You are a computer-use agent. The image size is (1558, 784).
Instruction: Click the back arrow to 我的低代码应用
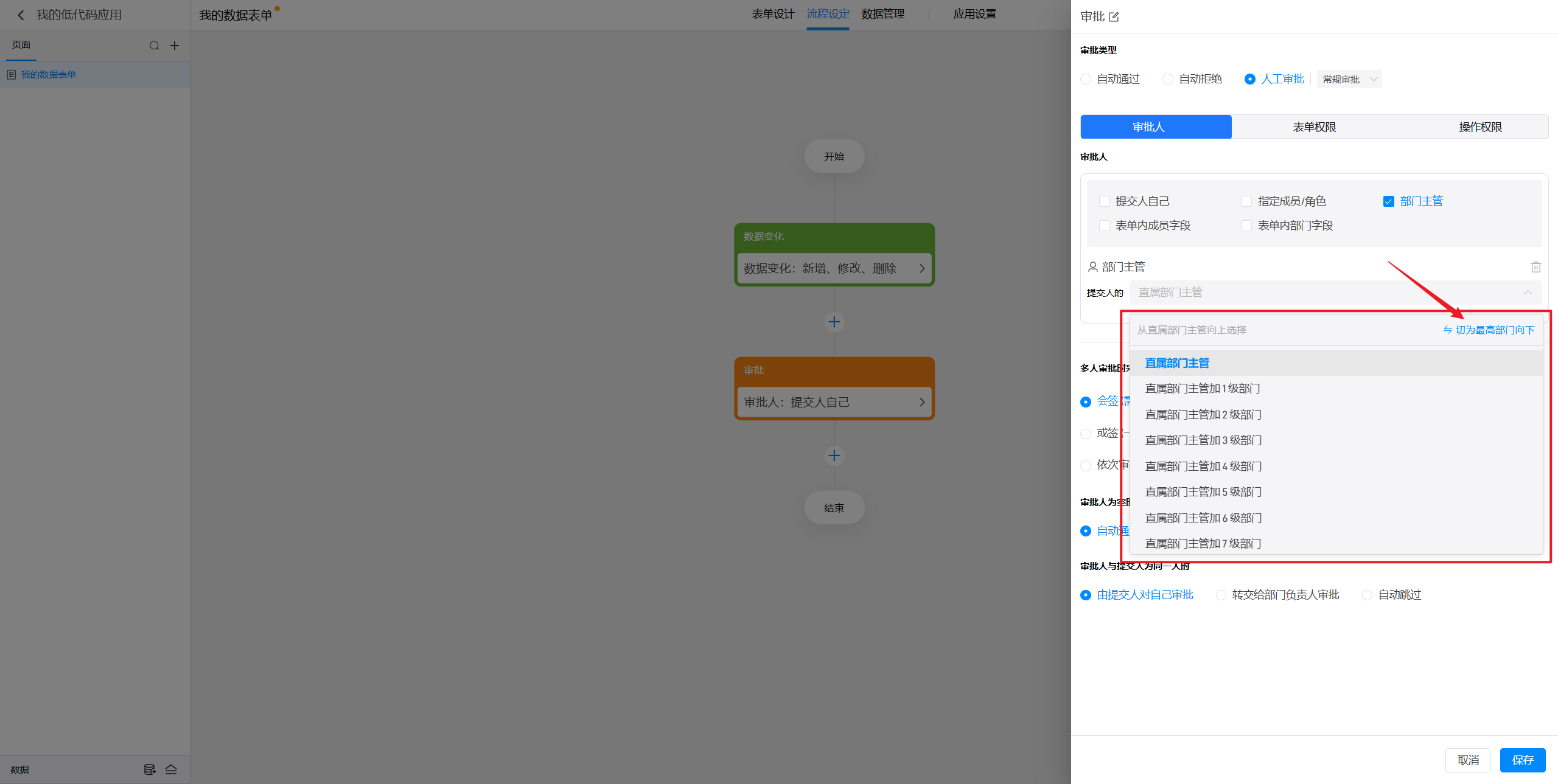coord(21,15)
